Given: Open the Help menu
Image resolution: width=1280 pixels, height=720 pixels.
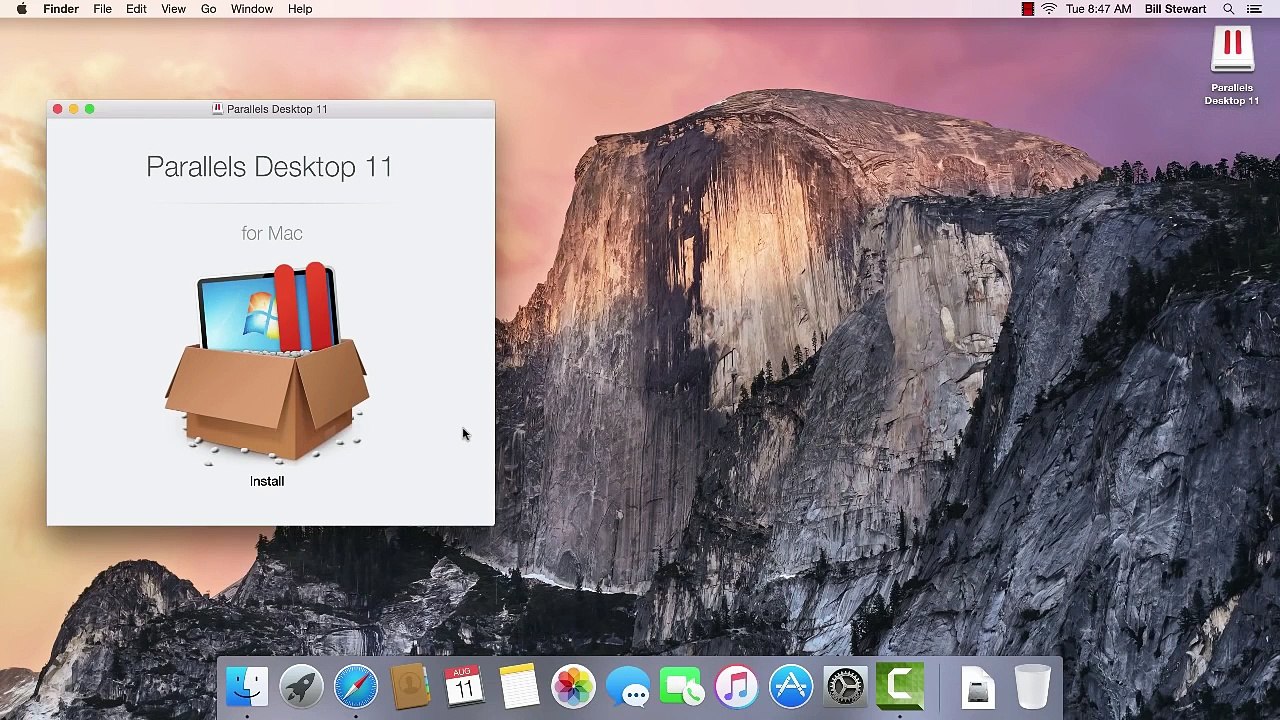Looking at the screenshot, I should point(300,9).
